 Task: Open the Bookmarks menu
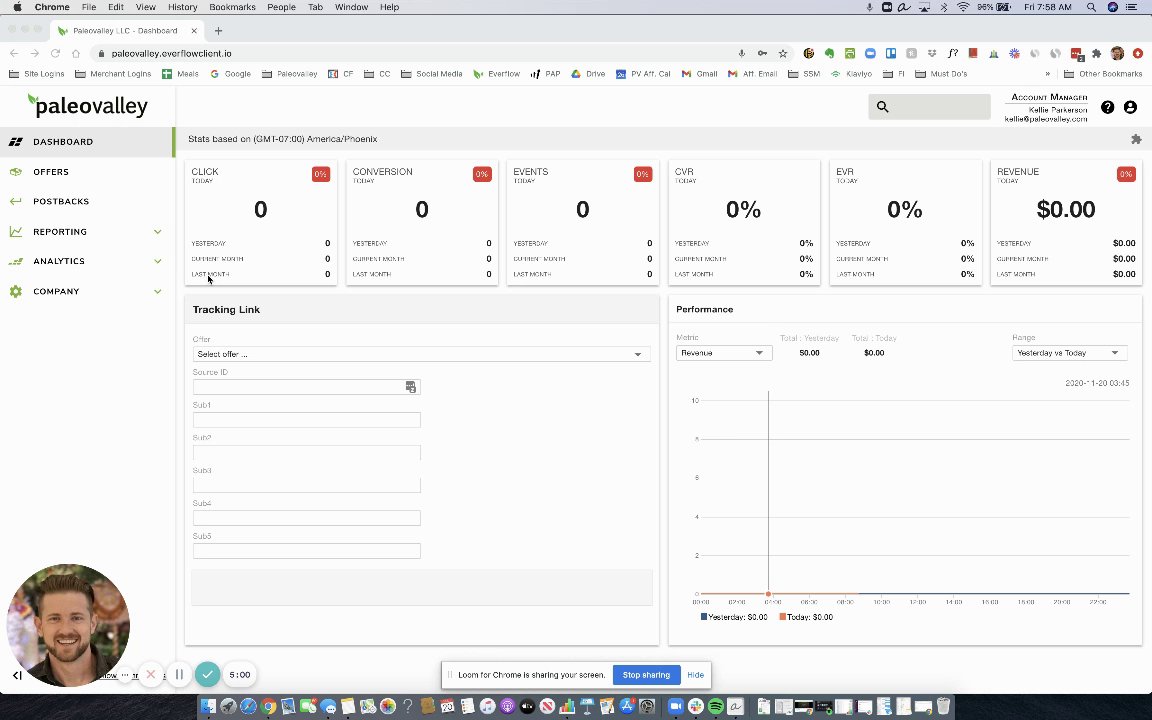[x=232, y=7]
